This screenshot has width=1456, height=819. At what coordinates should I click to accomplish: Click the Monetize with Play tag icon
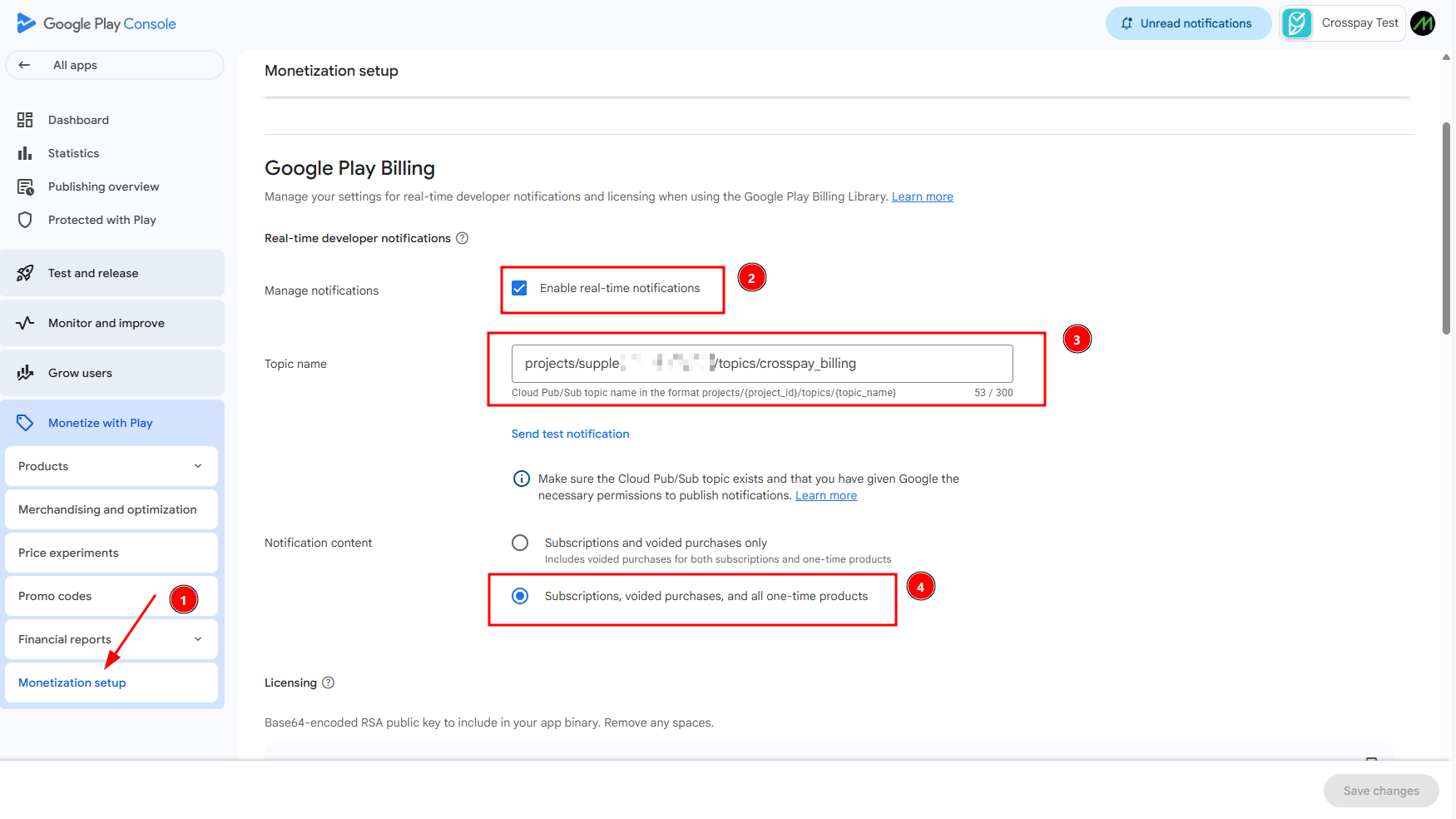coord(25,423)
